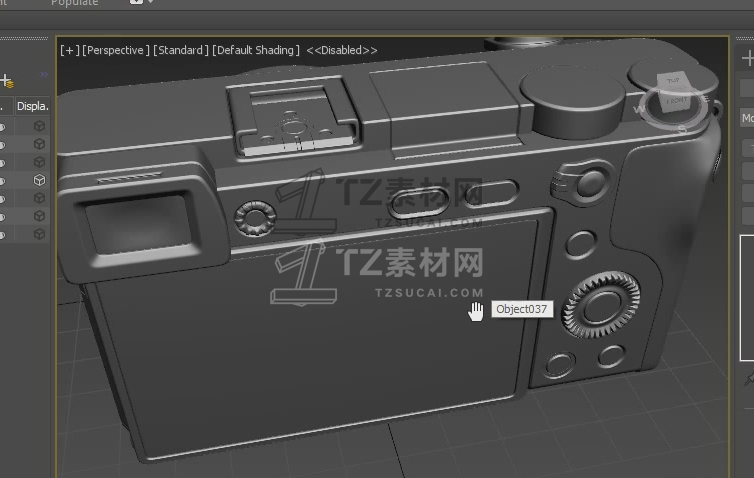
Task: Expand the Scene Explorer toolbar via >> arrows
Action: [44, 75]
